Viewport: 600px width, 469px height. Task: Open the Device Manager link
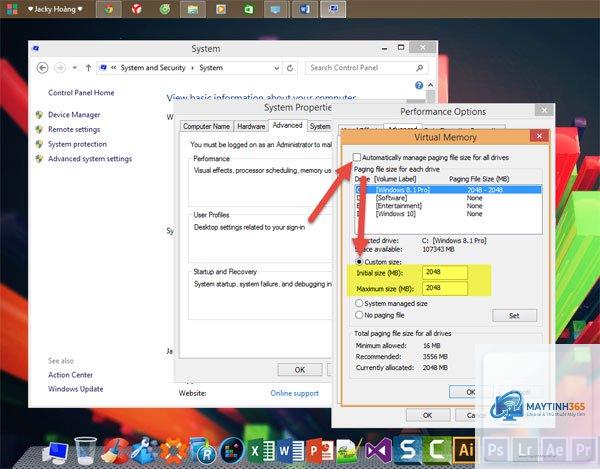[x=74, y=115]
